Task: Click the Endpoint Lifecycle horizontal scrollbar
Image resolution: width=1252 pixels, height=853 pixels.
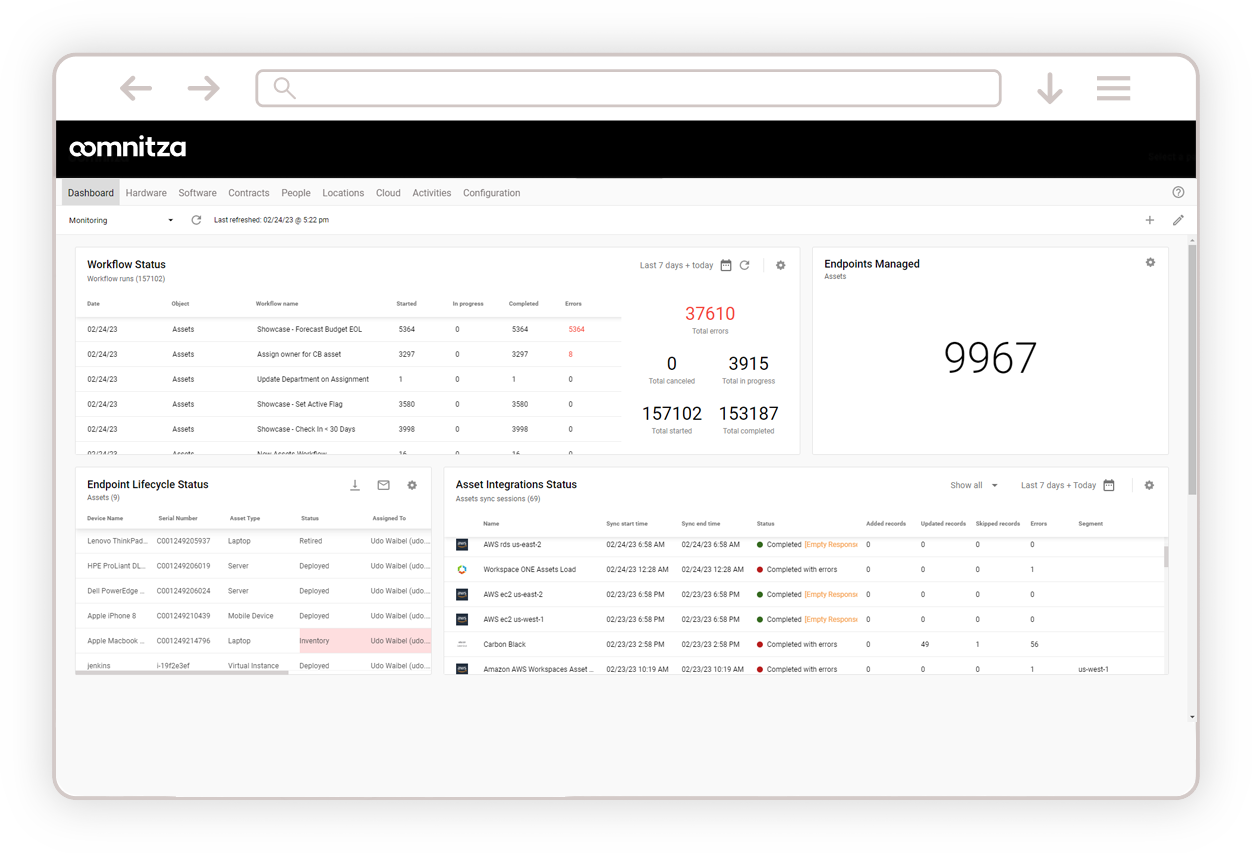Action: click(x=182, y=673)
